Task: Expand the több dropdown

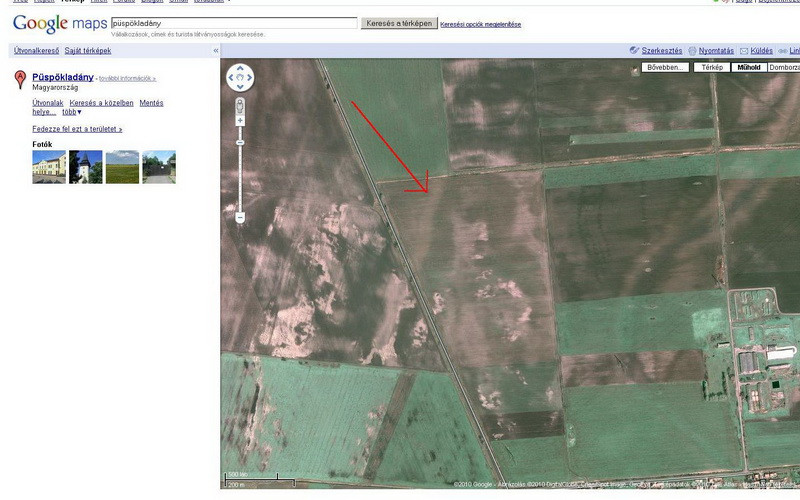Action: click(x=71, y=112)
